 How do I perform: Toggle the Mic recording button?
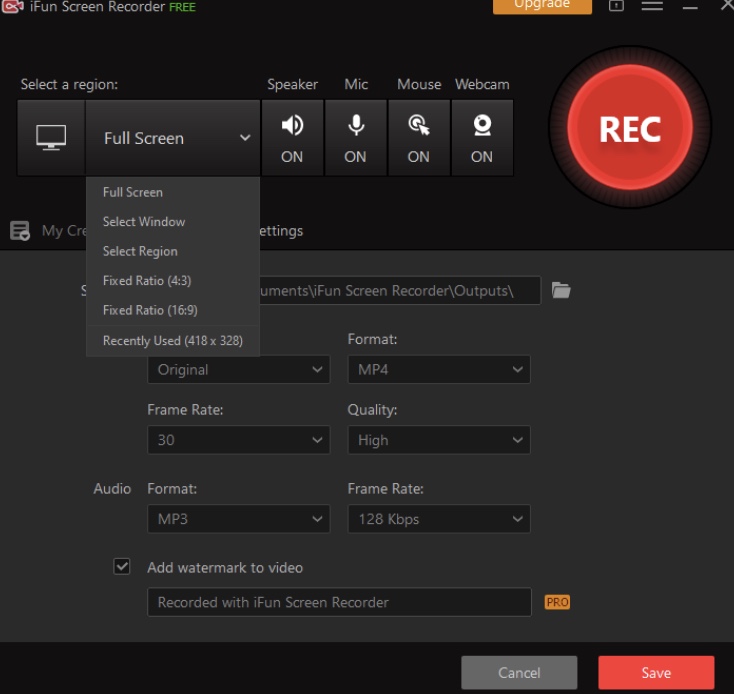click(x=355, y=138)
